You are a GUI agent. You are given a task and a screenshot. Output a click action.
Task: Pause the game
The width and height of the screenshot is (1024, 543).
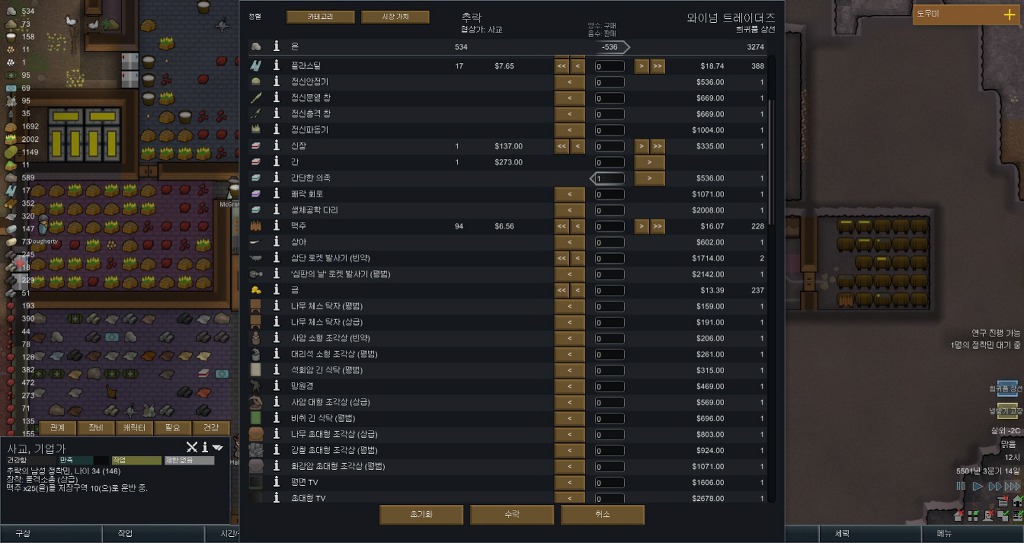click(961, 486)
